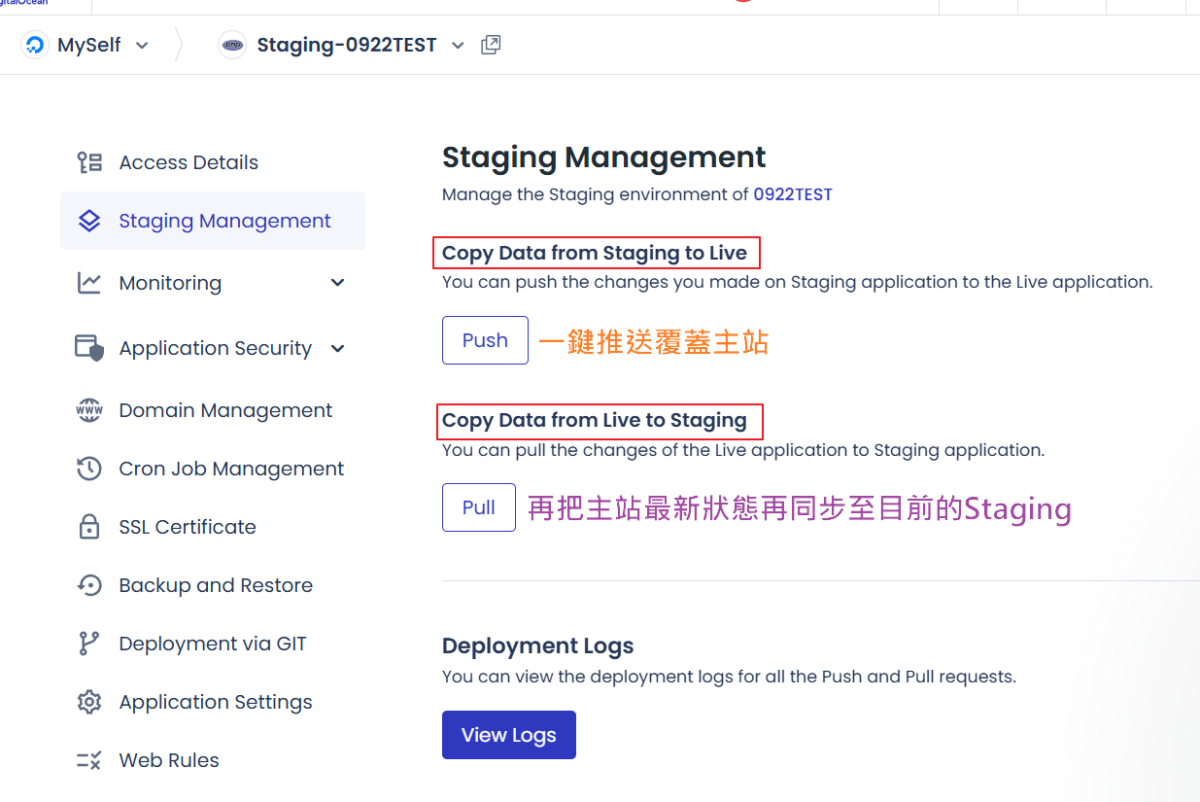Expand the Application Security submenu

(337, 347)
